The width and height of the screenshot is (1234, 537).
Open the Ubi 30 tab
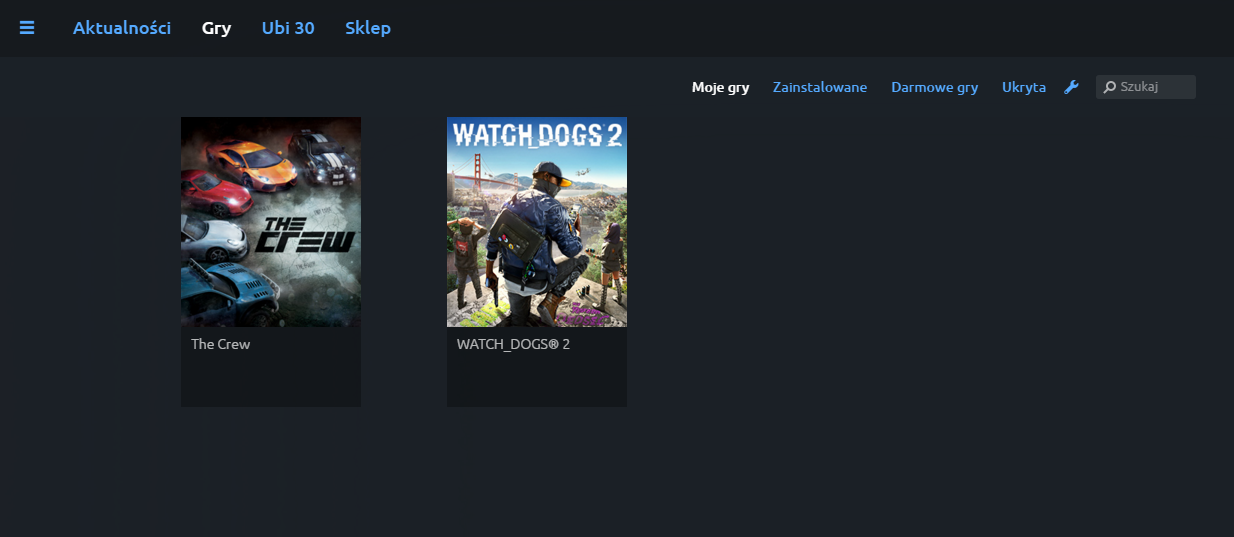coord(288,28)
